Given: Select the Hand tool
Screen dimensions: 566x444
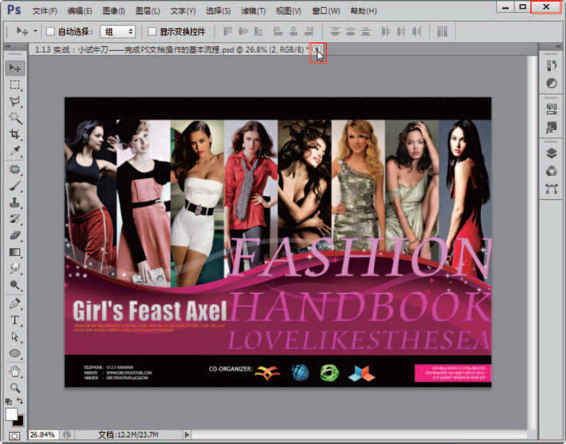Looking at the screenshot, I should (15, 371).
